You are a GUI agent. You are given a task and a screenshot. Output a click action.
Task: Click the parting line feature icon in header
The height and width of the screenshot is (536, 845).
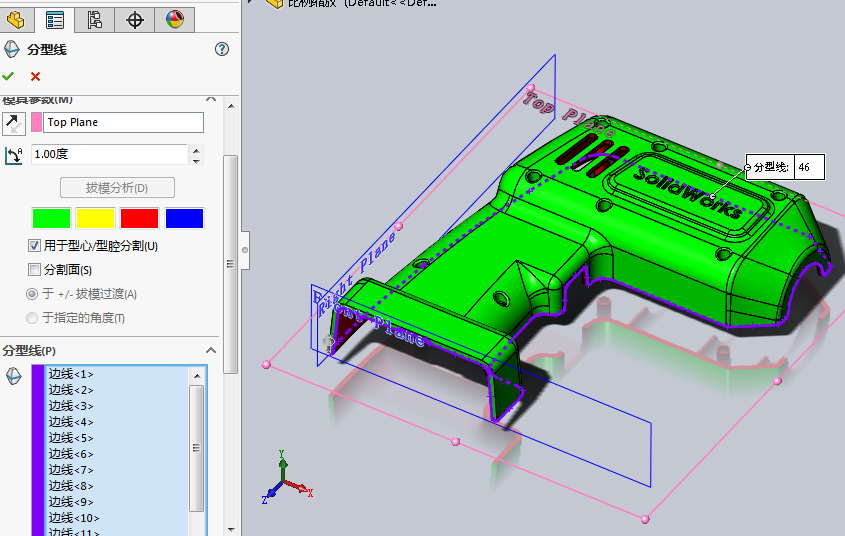coord(11,50)
